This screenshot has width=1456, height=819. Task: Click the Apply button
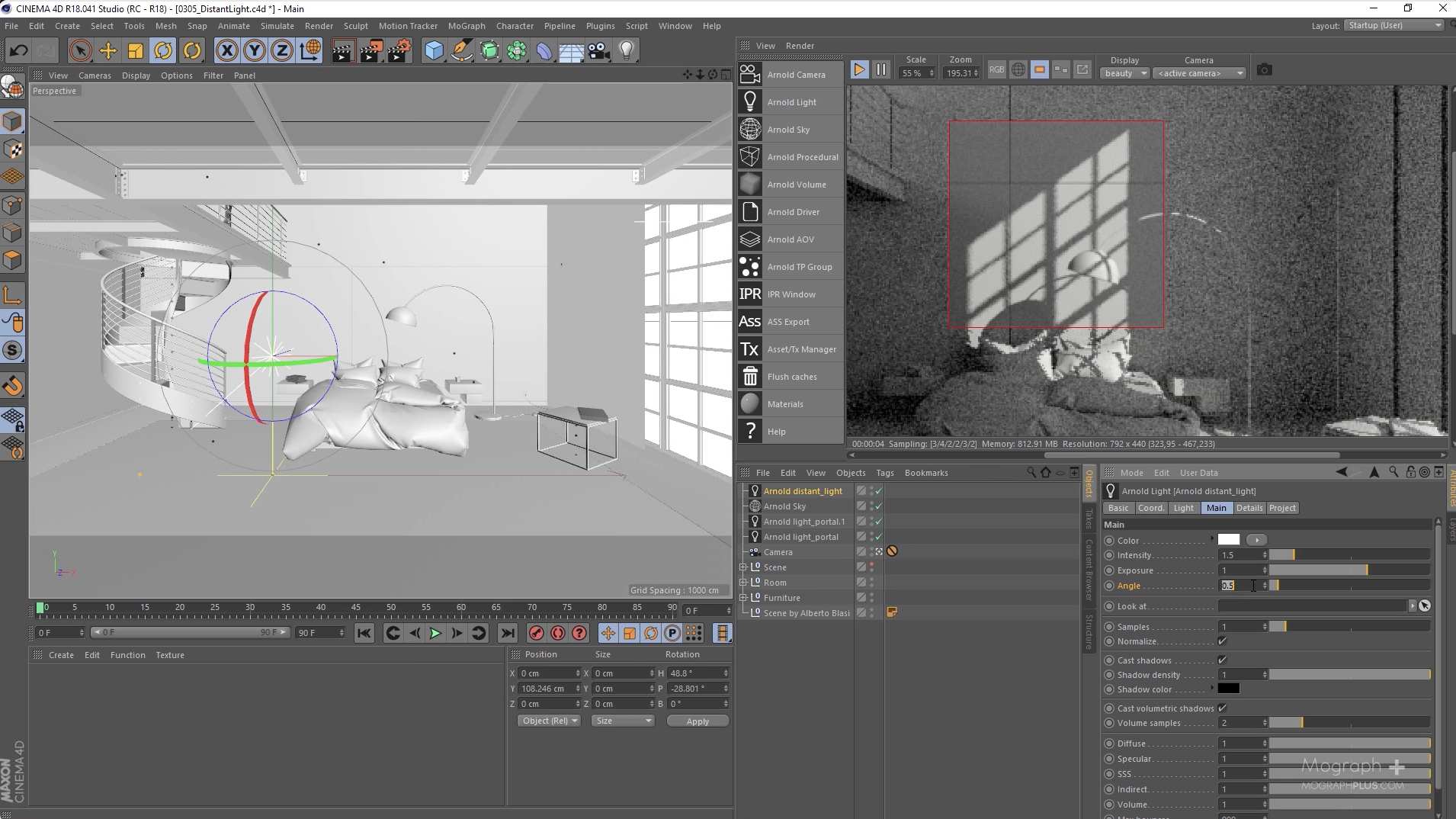coord(697,721)
